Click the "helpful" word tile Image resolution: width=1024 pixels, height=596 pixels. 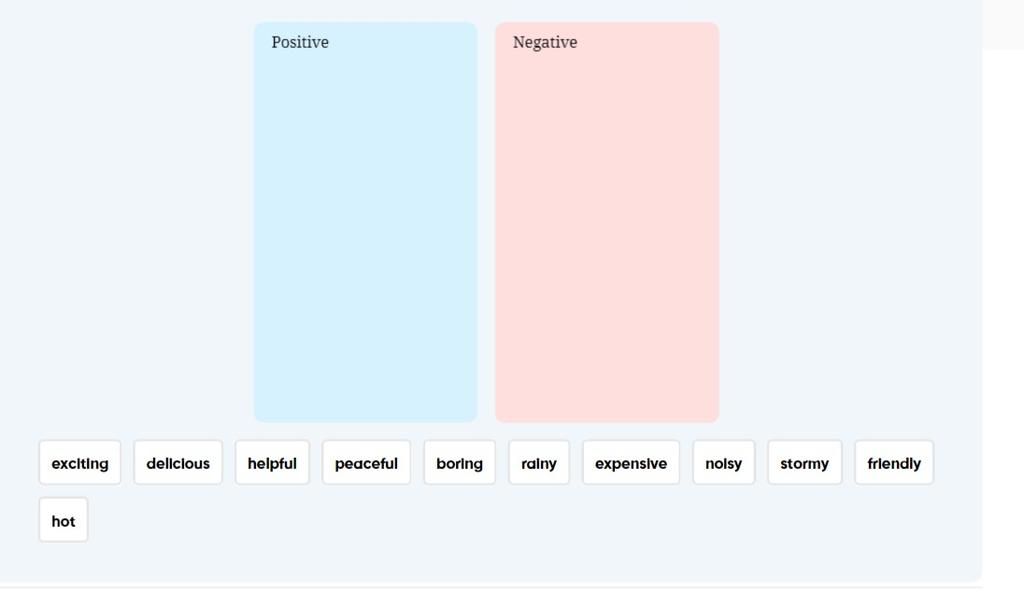(272, 462)
